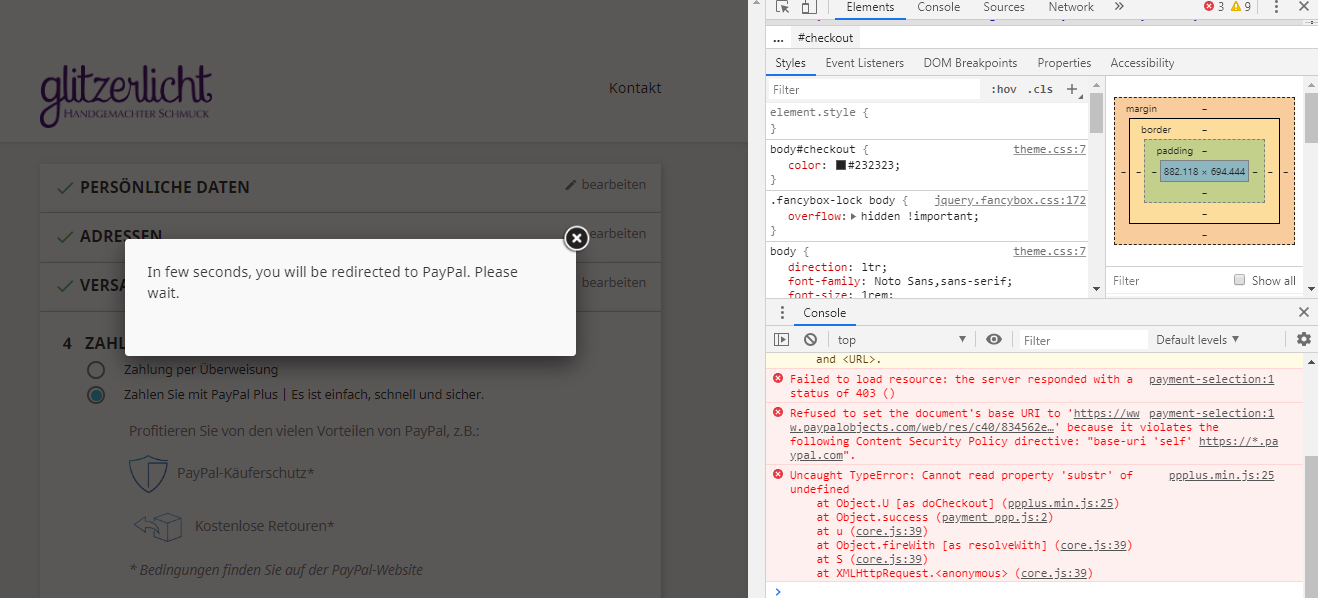Click the console Filter field

click(x=1082, y=340)
